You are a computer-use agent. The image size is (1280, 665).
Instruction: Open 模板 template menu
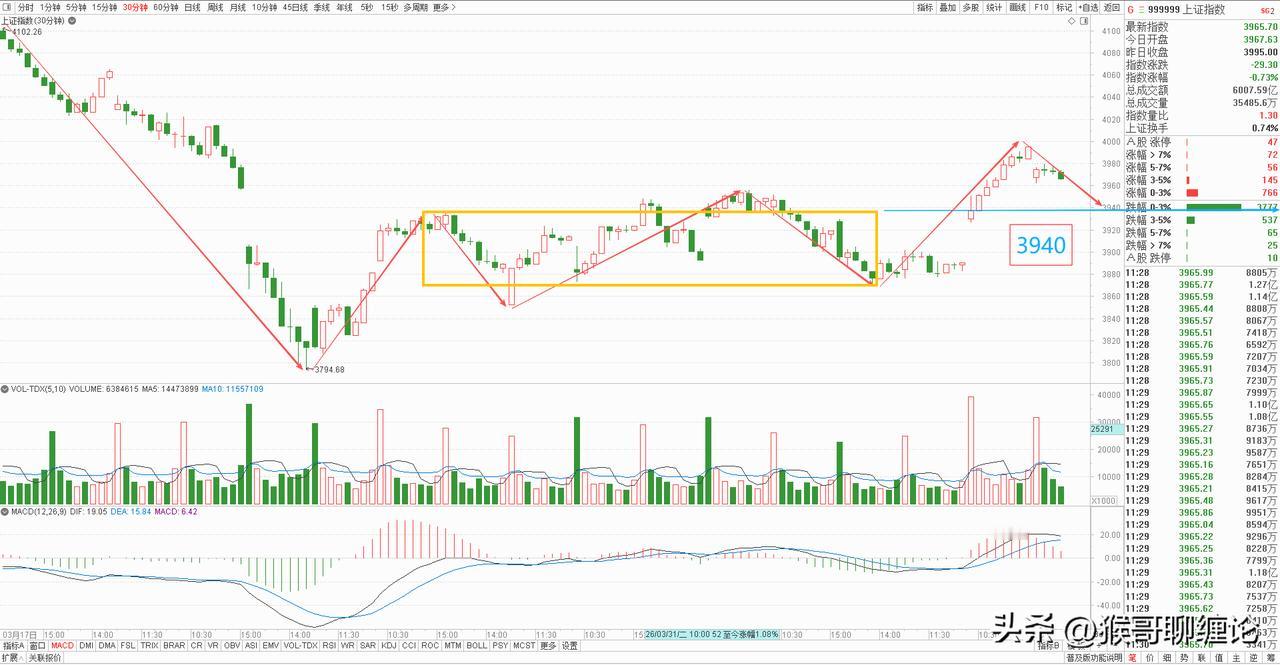pos(1074,646)
